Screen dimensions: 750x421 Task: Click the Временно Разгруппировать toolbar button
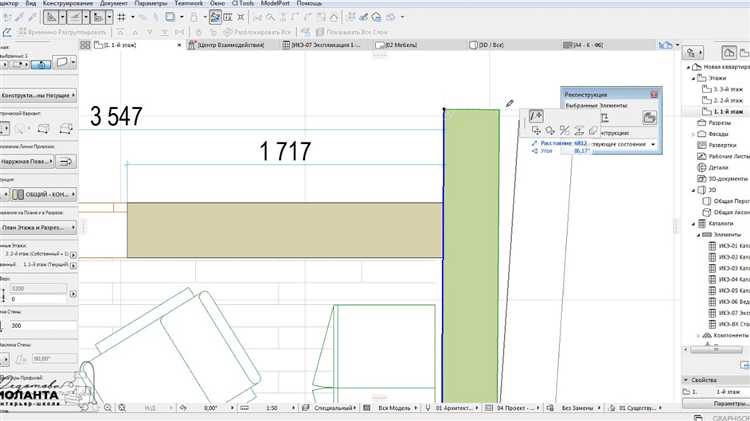point(61,32)
